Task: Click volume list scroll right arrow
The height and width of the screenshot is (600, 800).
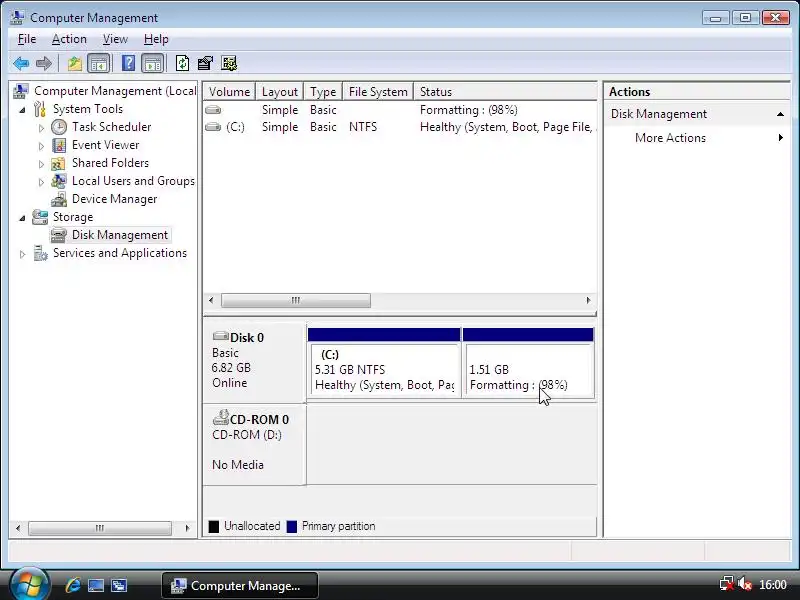Action: pyautogui.click(x=588, y=301)
